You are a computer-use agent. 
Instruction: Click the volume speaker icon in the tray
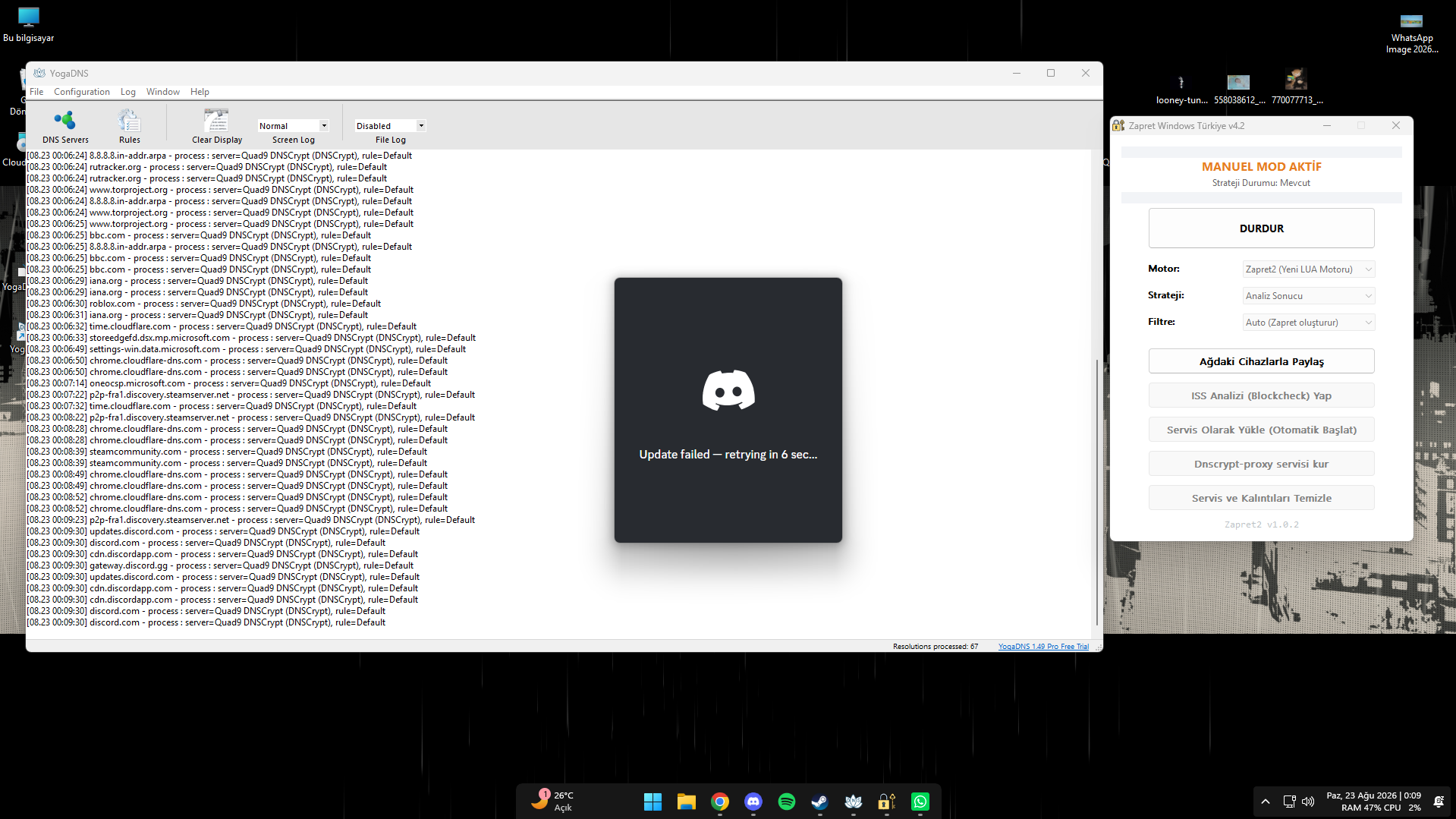(1308, 802)
